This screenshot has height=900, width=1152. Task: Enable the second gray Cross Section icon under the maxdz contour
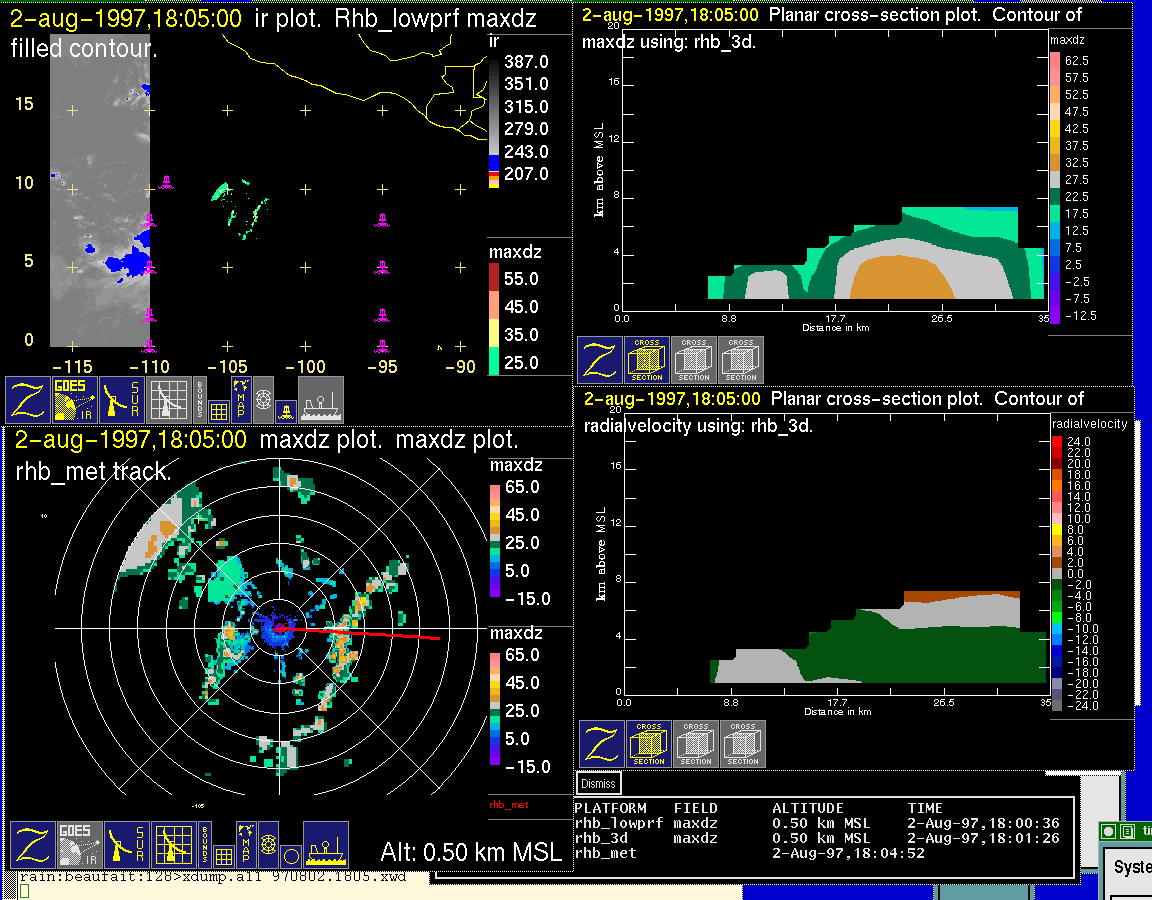(694, 360)
